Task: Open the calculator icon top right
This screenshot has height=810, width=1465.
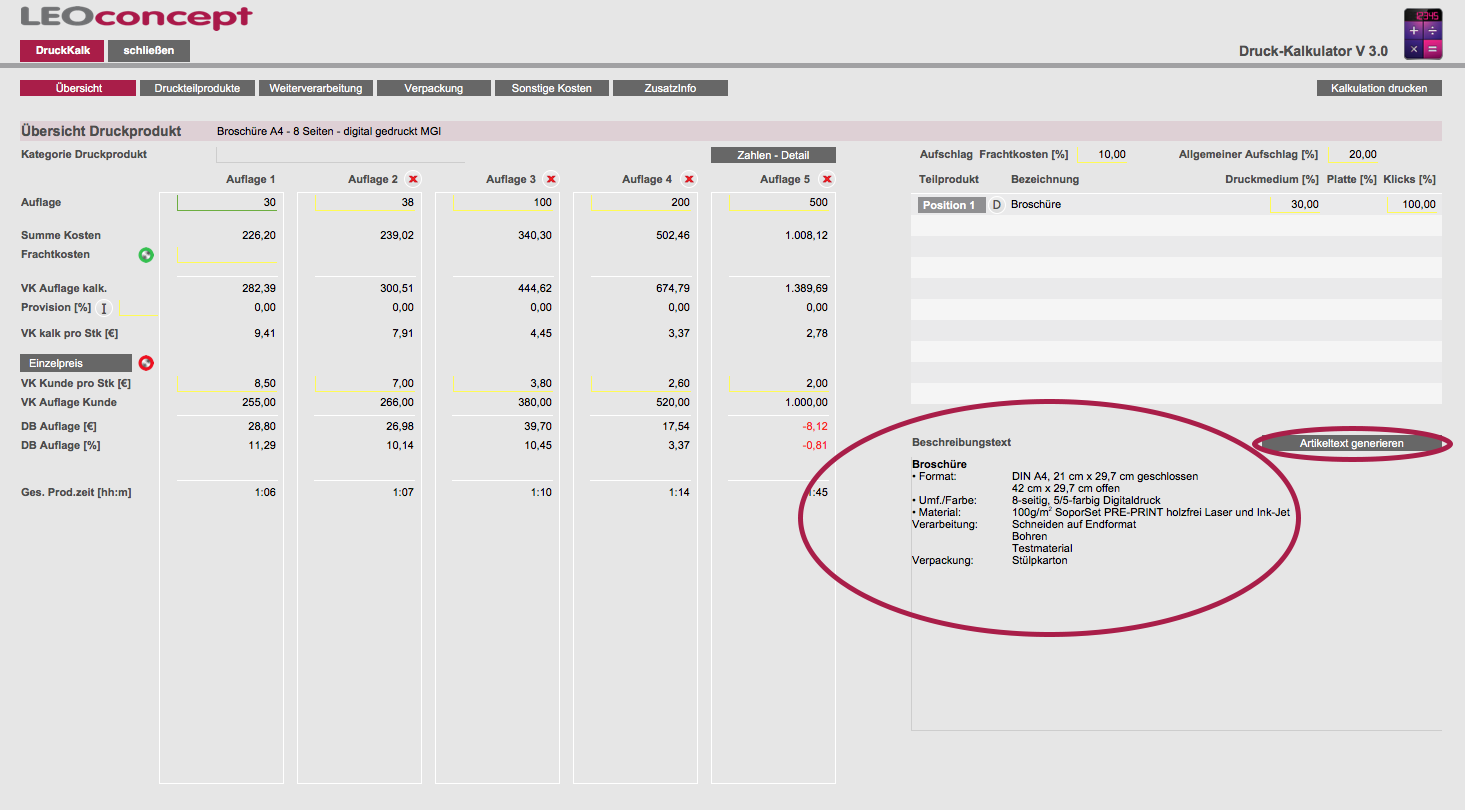Action: [x=1423, y=33]
